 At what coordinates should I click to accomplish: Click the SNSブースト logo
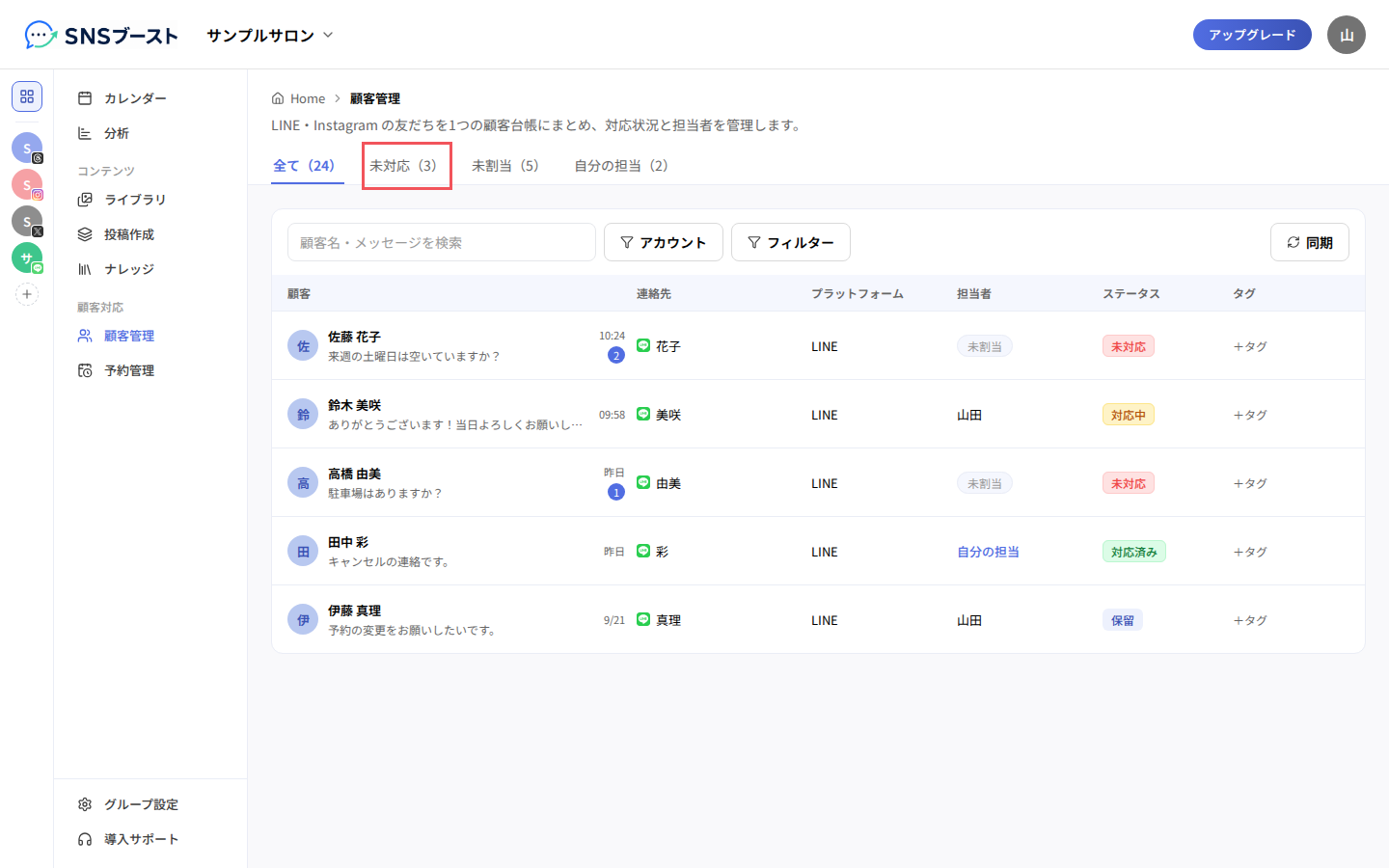[101, 36]
